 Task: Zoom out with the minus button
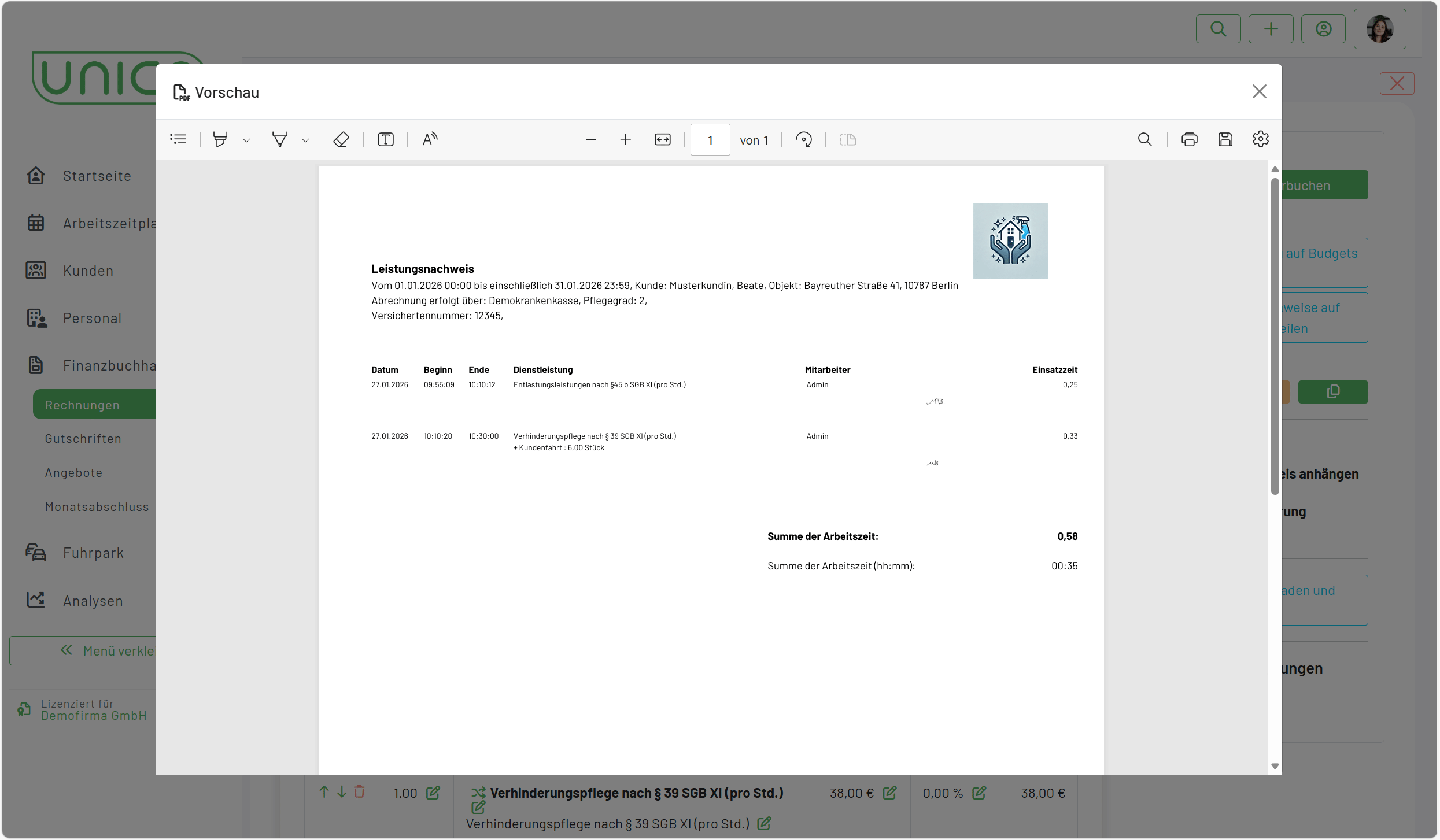pos(590,139)
